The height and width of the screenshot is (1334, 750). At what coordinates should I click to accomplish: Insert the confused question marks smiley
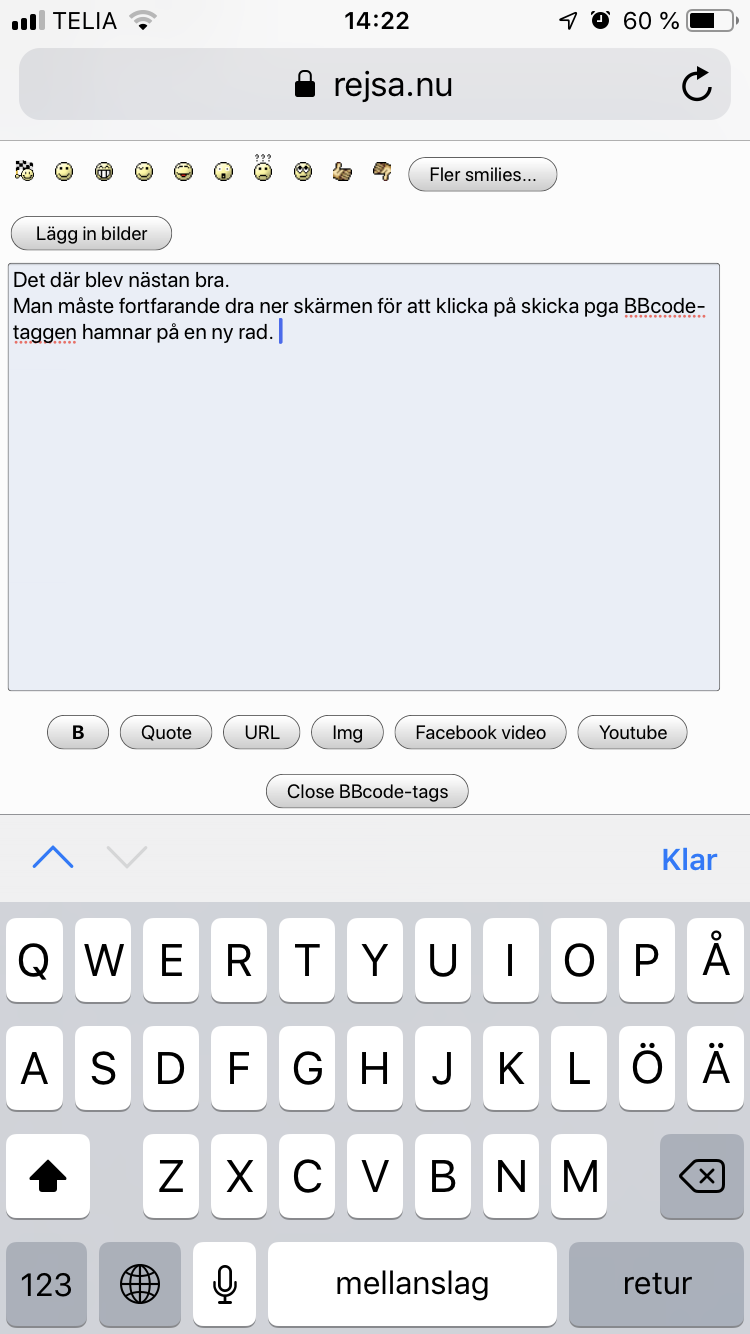(263, 168)
